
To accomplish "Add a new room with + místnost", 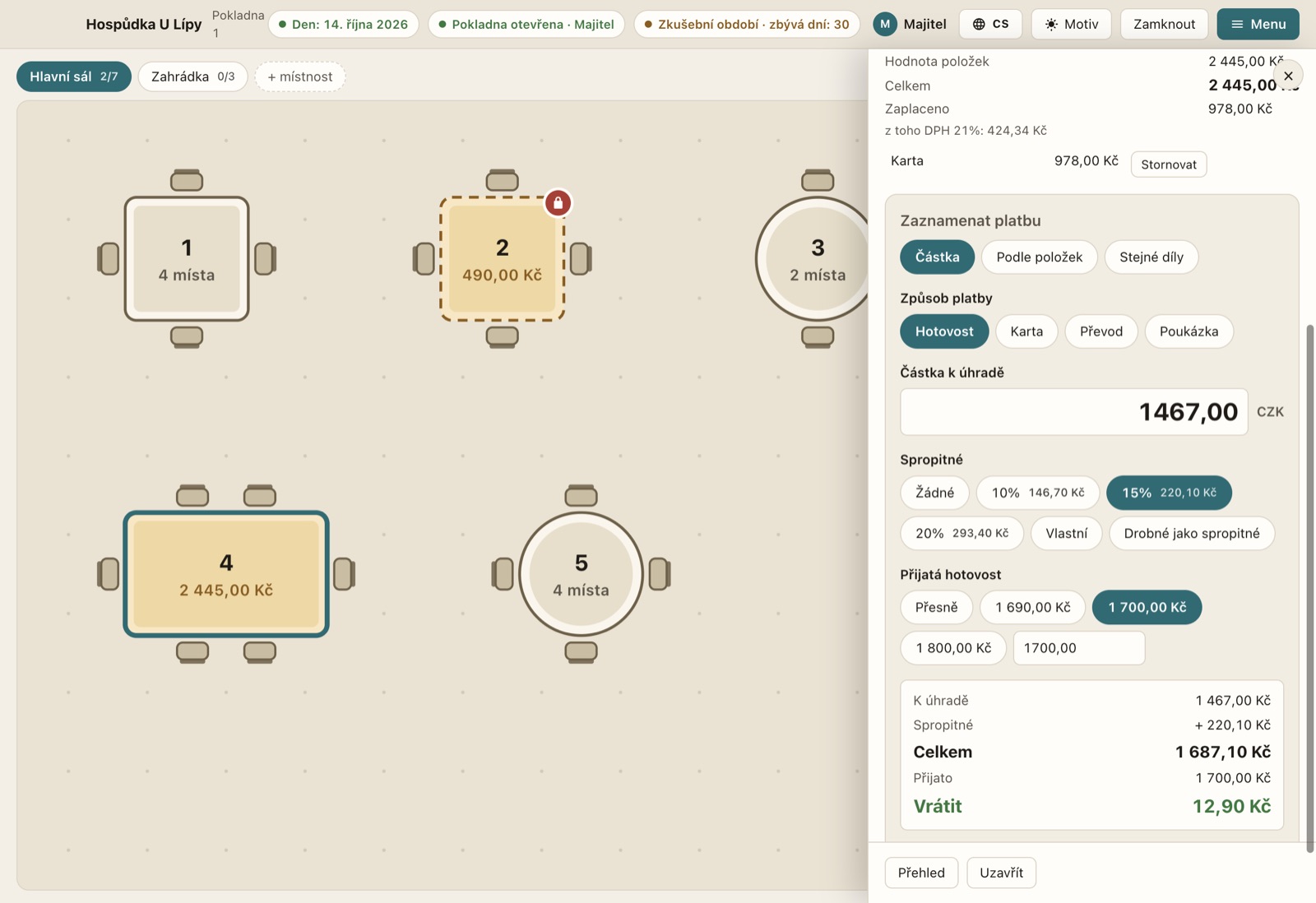I will click(x=299, y=76).
